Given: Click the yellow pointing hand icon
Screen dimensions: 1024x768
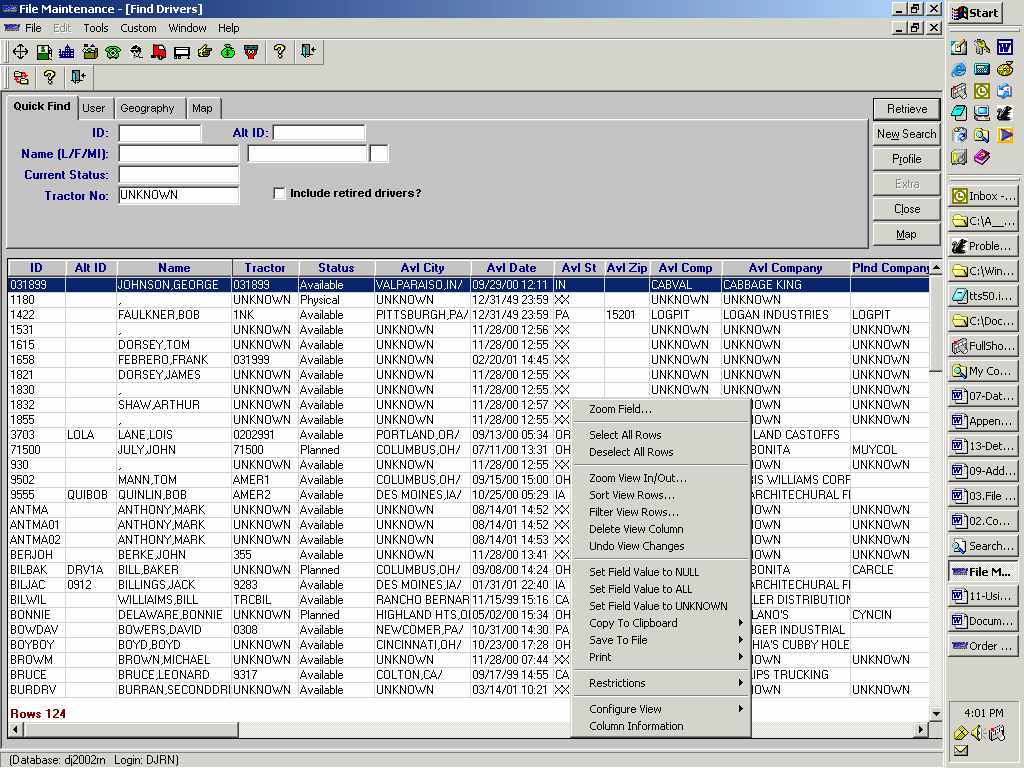Looking at the screenshot, I should coord(205,51).
